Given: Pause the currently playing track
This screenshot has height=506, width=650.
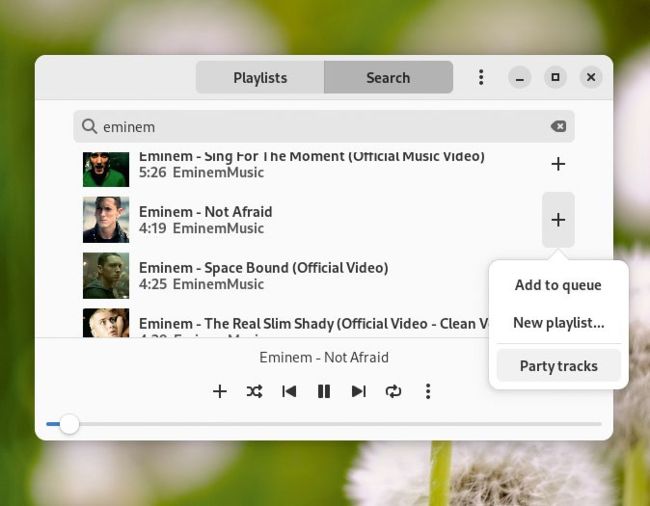Looking at the screenshot, I should (x=324, y=391).
